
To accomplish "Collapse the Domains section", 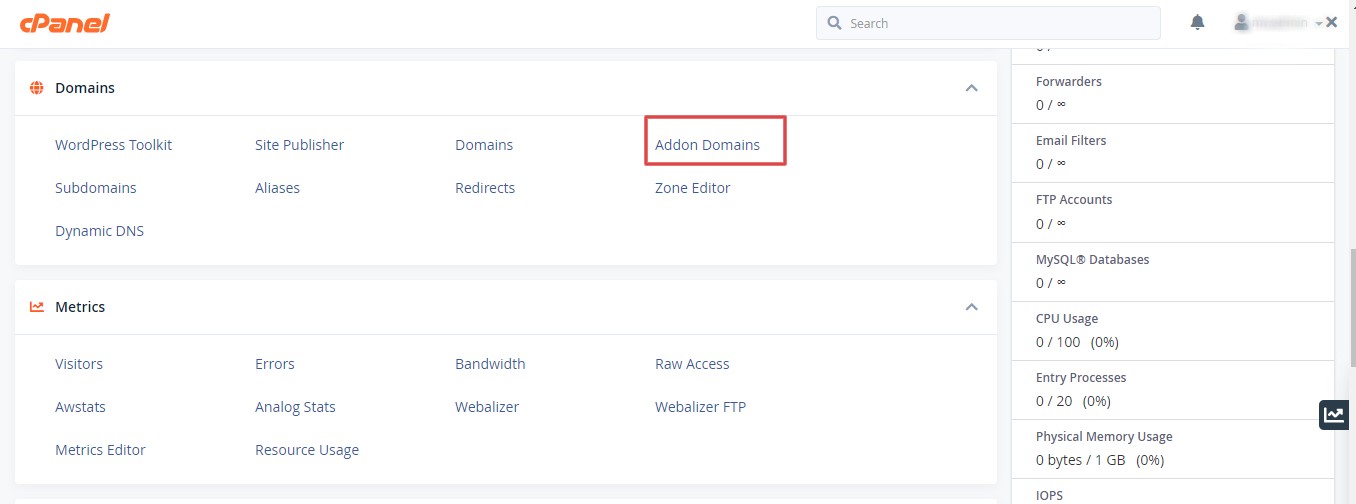I will point(971,88).
